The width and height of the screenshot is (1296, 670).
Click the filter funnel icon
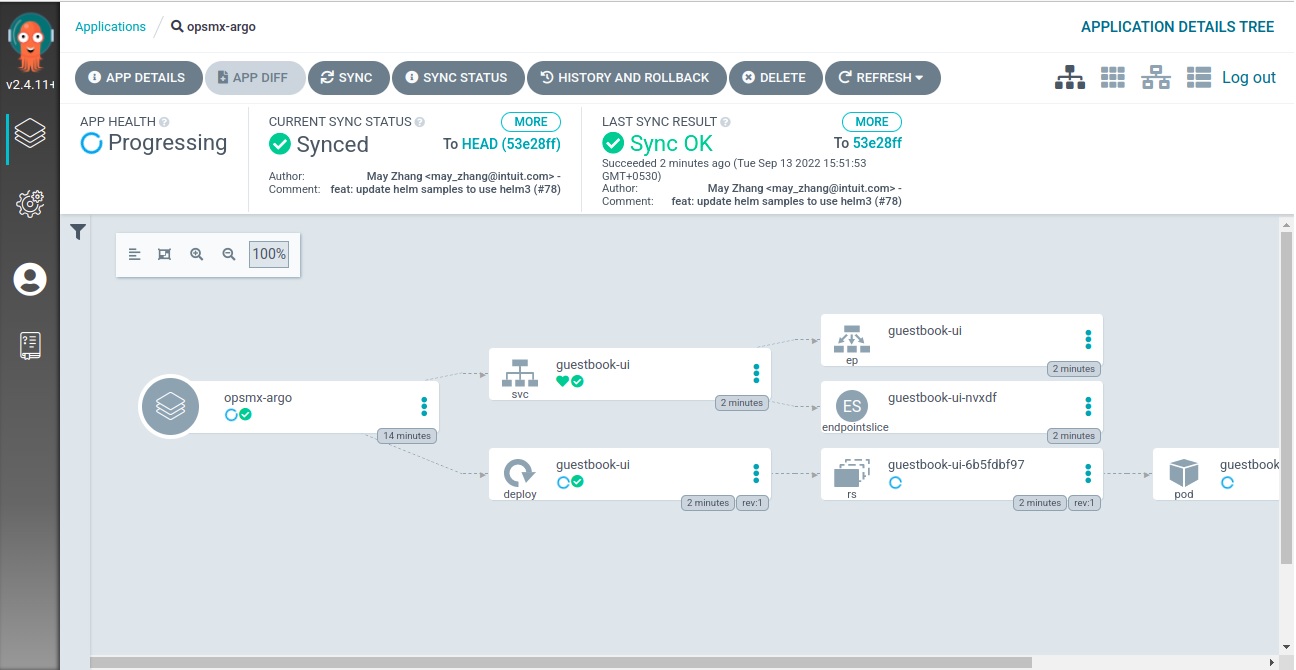78,232
